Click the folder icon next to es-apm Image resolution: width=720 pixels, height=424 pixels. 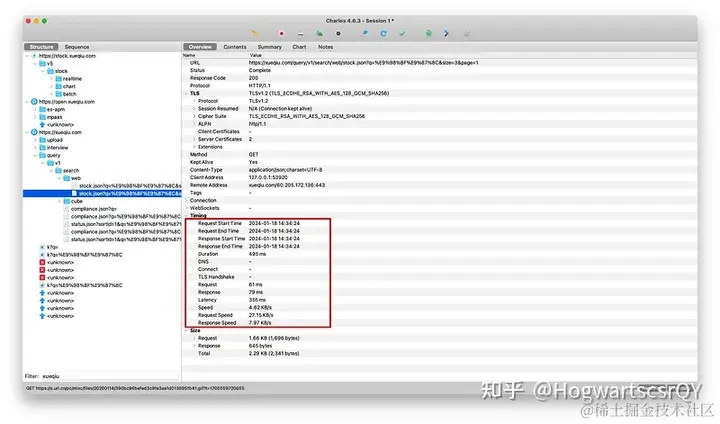tap(42, 109)
